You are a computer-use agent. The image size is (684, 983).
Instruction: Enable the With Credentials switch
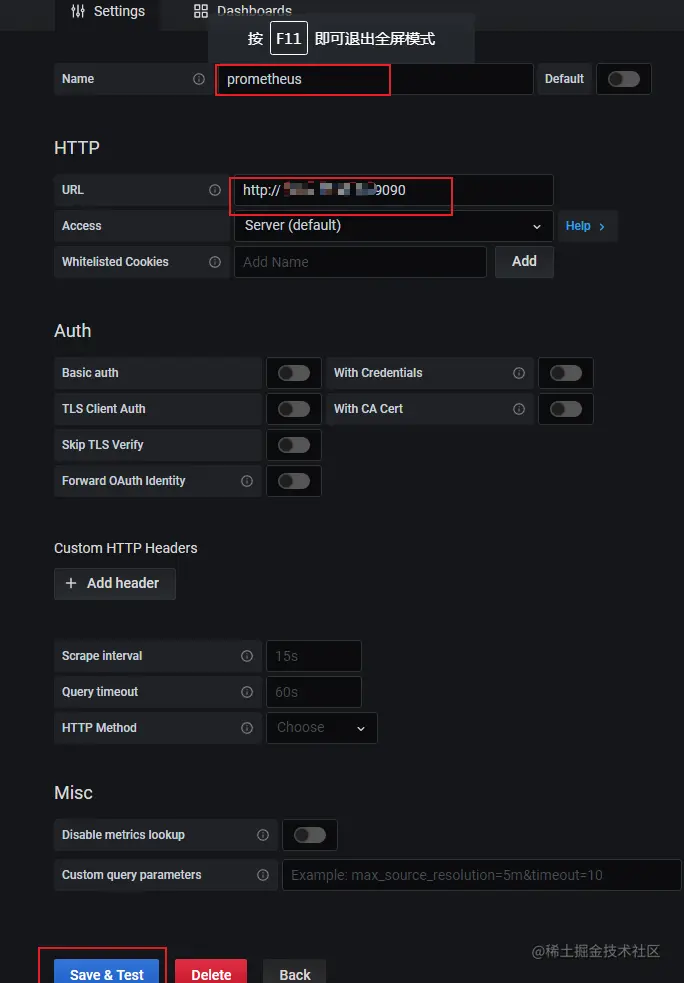pyautogui.click(x=566, y=373)
